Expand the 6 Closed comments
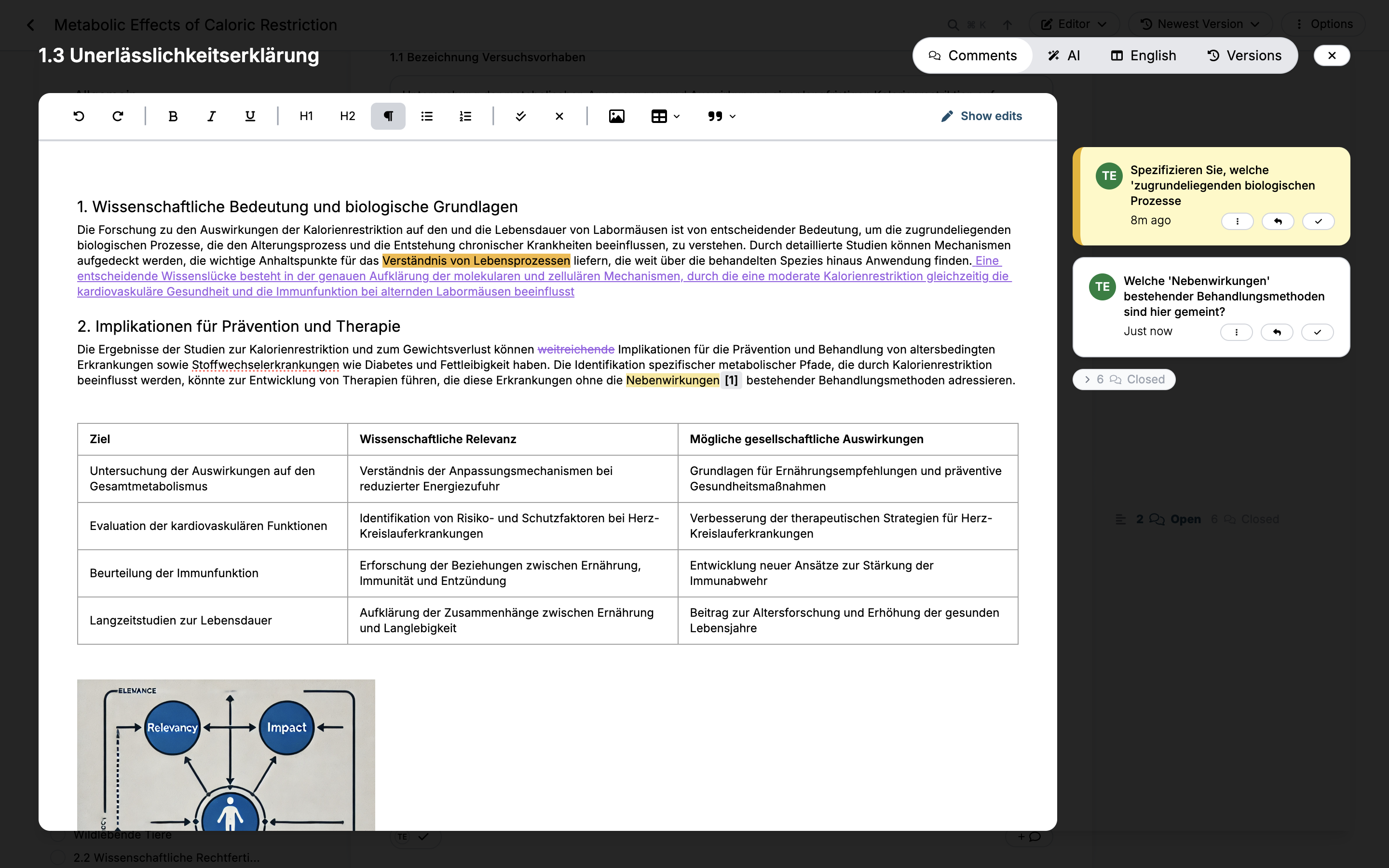Screen dimensions: 1389x868 (x=1124, y=380)
